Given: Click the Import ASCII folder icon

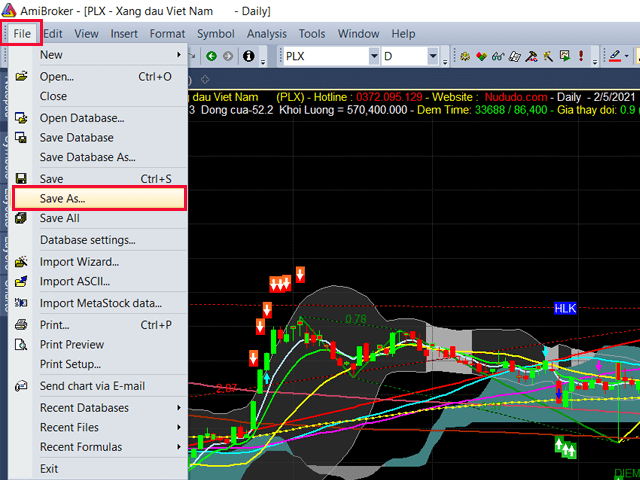Looking at the screenshot, I should [21, 281].
